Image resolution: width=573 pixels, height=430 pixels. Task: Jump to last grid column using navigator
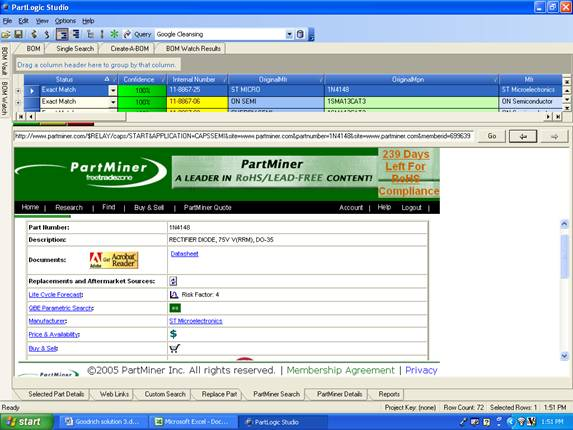[558, 117]
